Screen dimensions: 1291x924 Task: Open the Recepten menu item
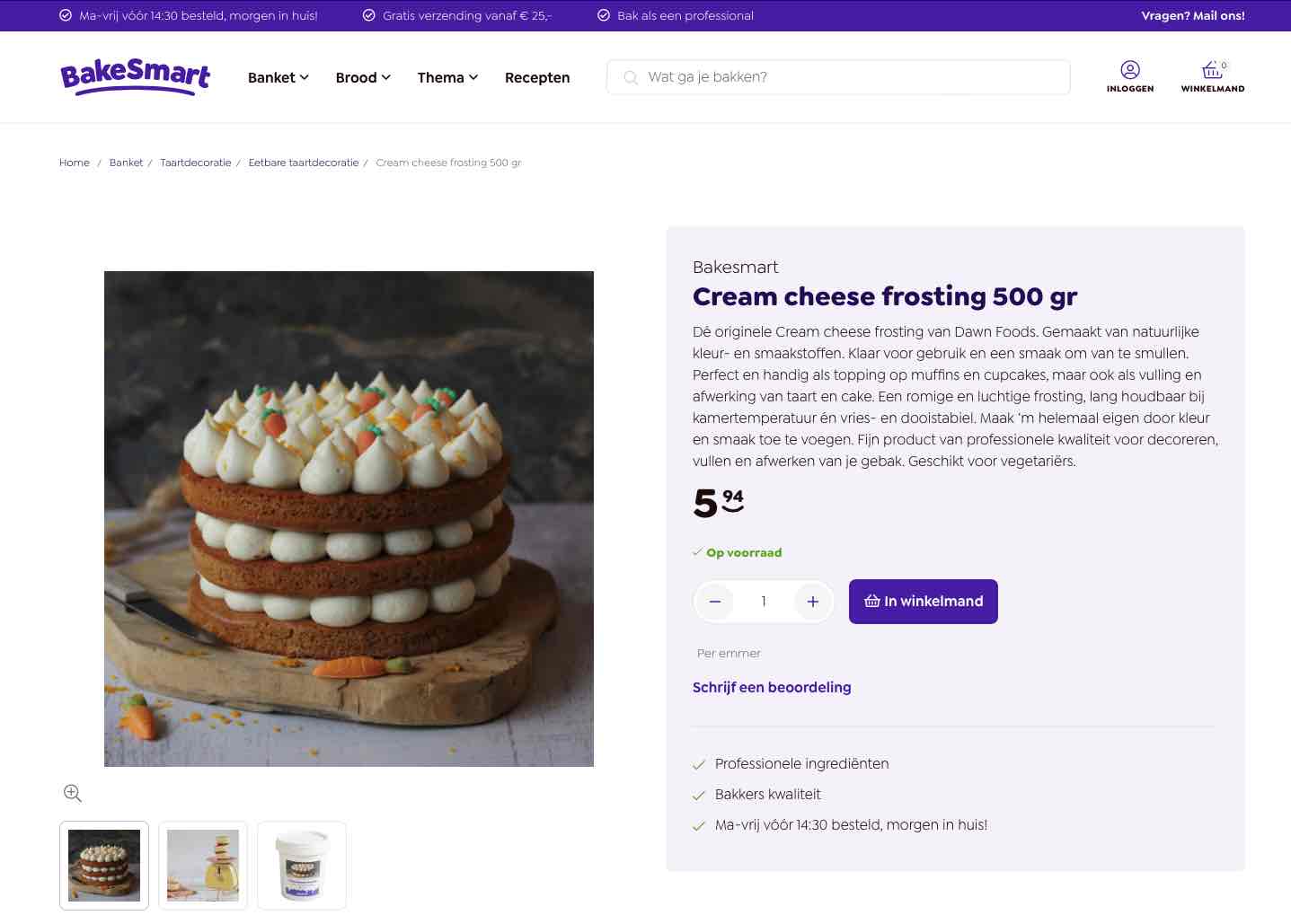pos(536,77)
